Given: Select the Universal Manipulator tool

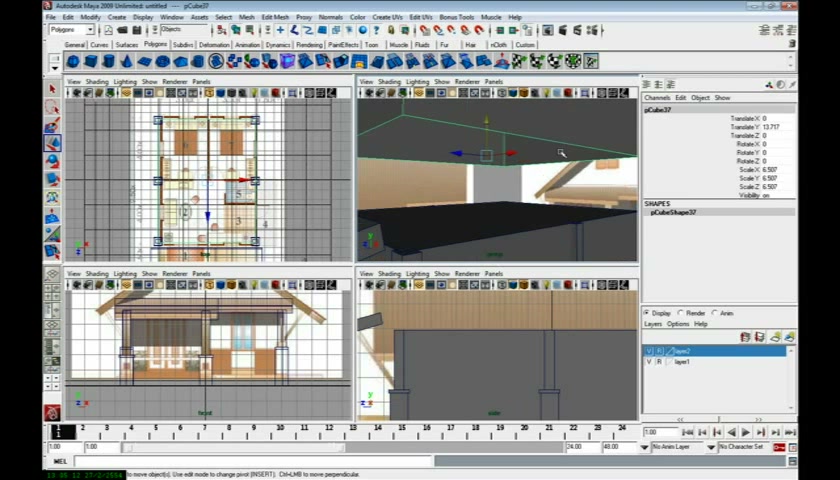Looking at the screenshot, I should [x=52, y=197].
